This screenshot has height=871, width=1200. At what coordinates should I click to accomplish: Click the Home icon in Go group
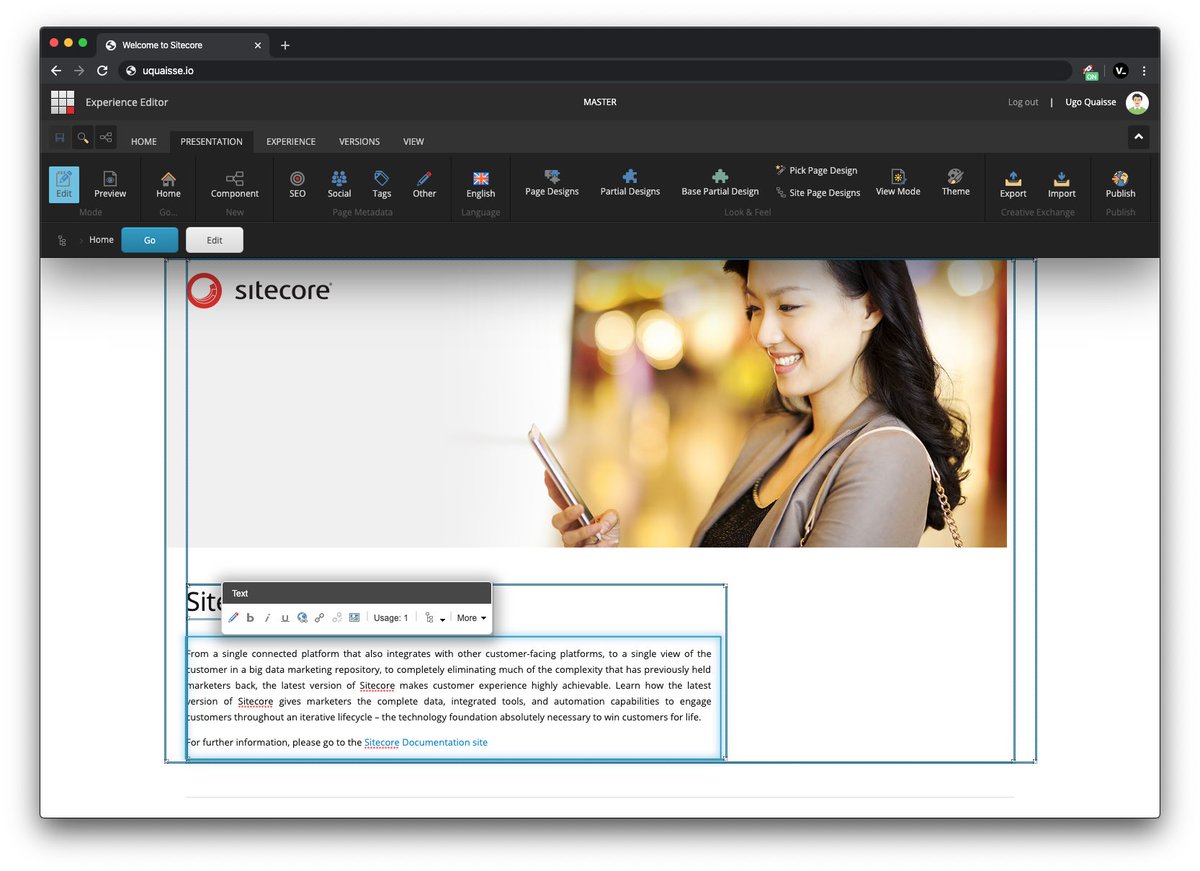(x=168, y=185)
